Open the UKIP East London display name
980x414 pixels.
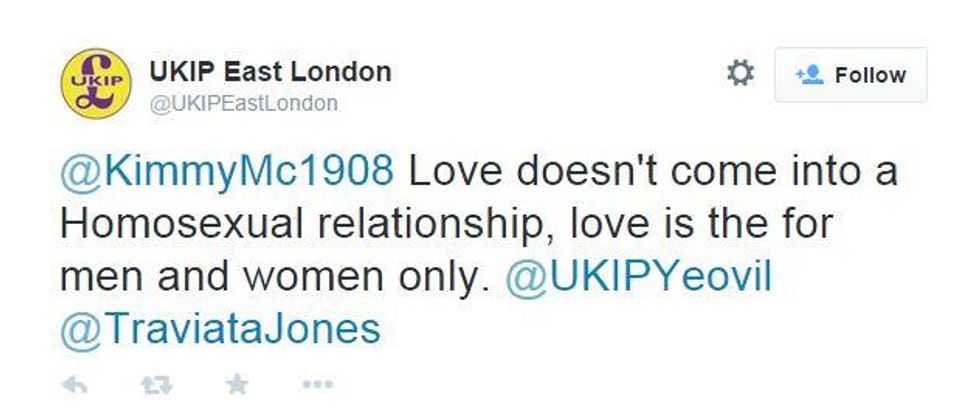(x=269, y=72)
